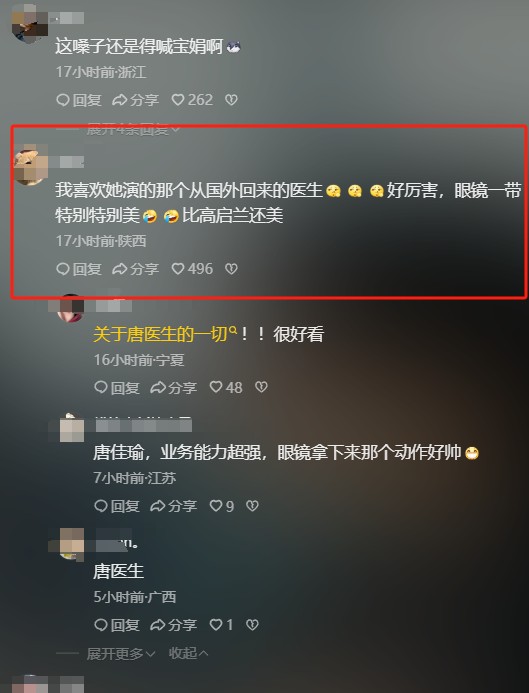
Task: Reply to the 陕西 comment about the doctor
Action: (x=79, y=269)
